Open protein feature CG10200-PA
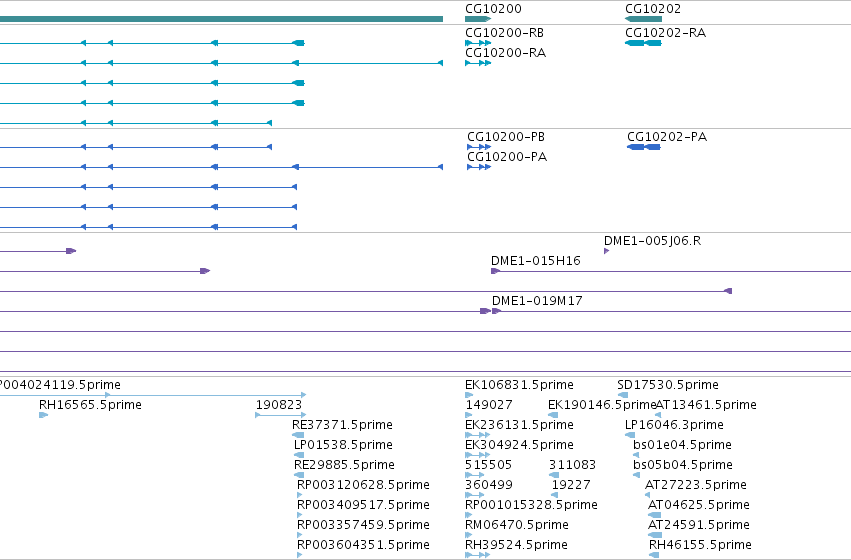The width and height of the screenshot is (851, 560). [x=507, y=157]
